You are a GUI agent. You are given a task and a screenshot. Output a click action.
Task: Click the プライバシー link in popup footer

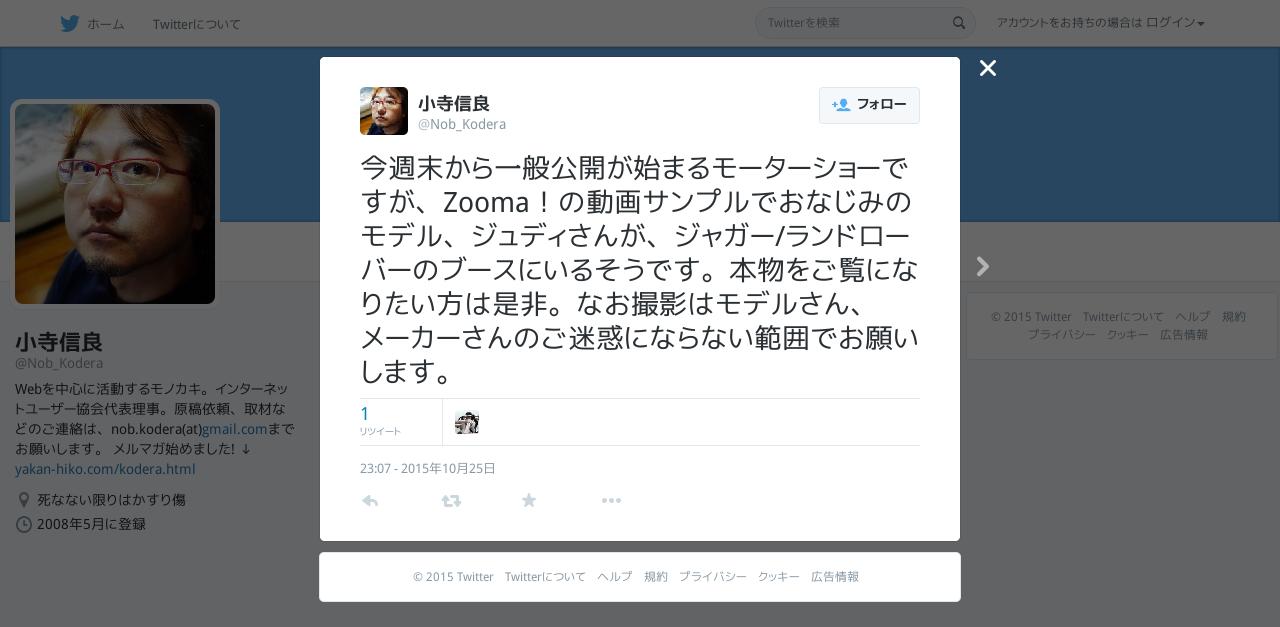713,577
